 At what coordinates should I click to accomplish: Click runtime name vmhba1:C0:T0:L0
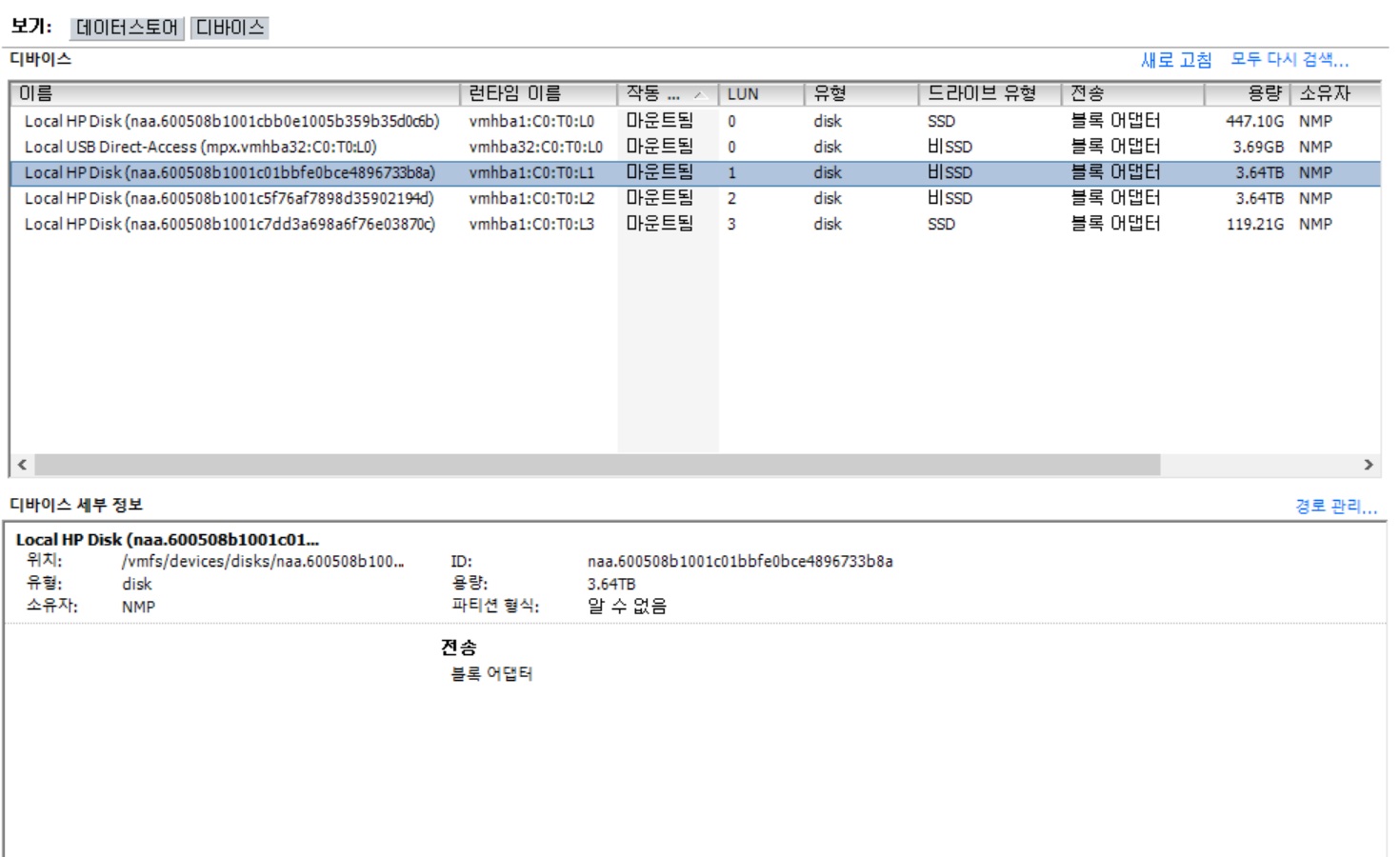point(531,122)
